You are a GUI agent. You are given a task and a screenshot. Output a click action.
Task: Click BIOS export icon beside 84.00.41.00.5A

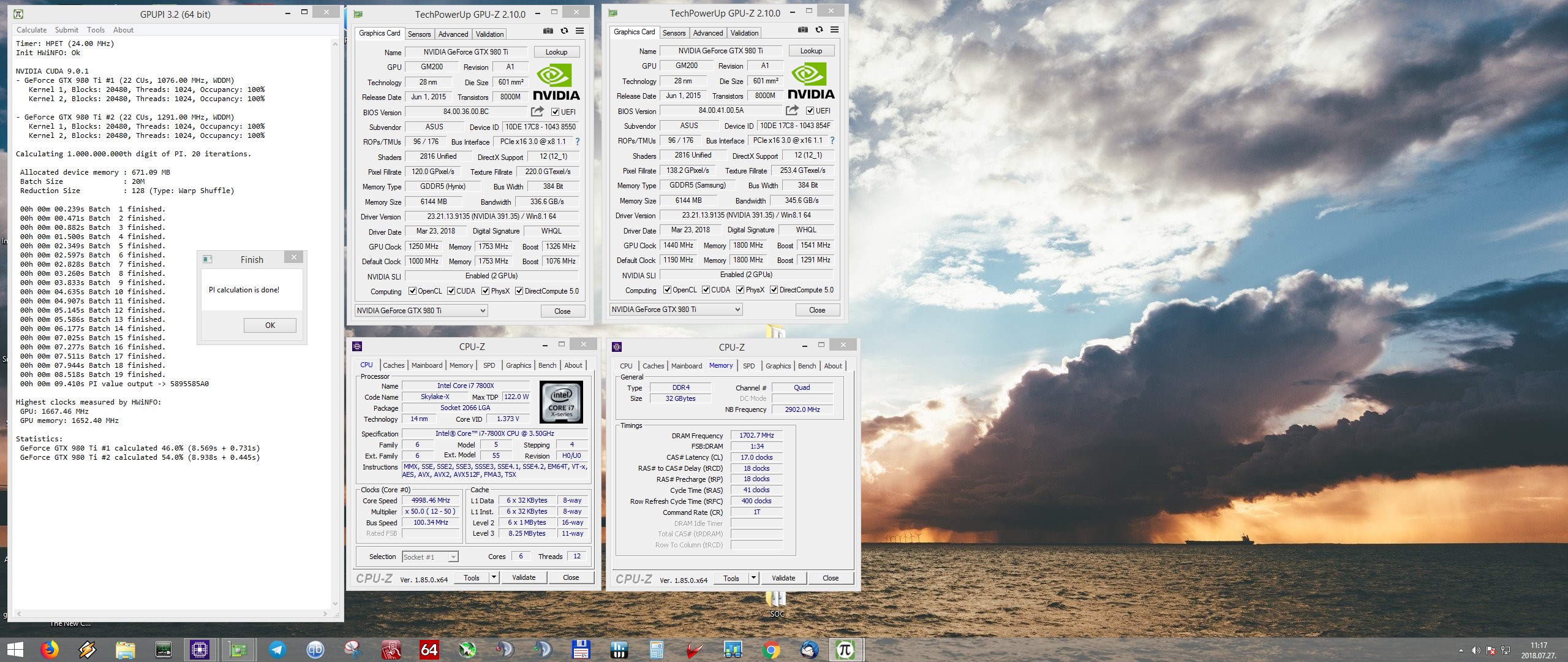point(792,110)
